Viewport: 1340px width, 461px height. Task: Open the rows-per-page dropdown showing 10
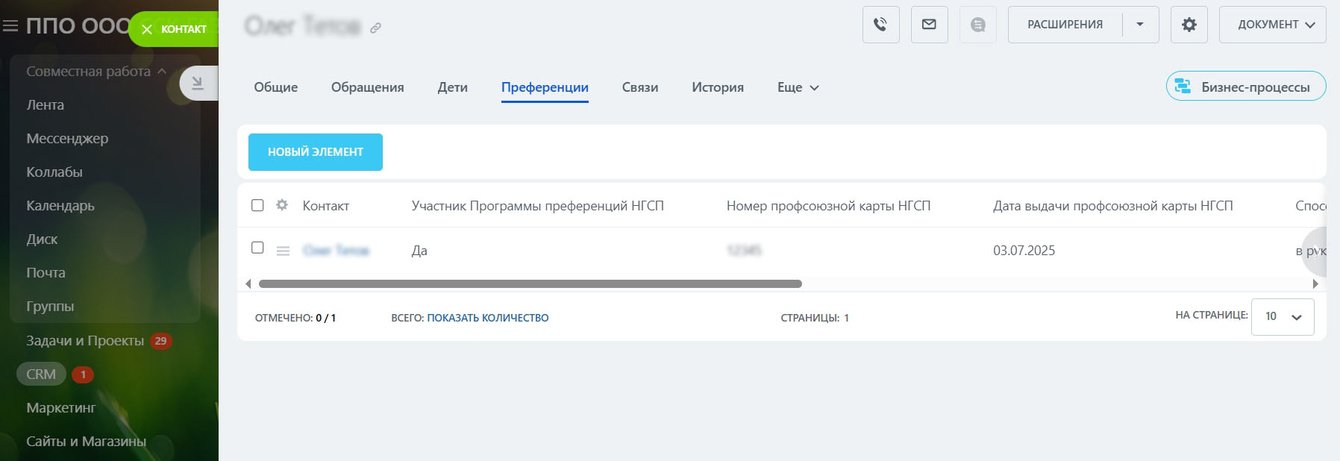click(x=1283, y=316)
